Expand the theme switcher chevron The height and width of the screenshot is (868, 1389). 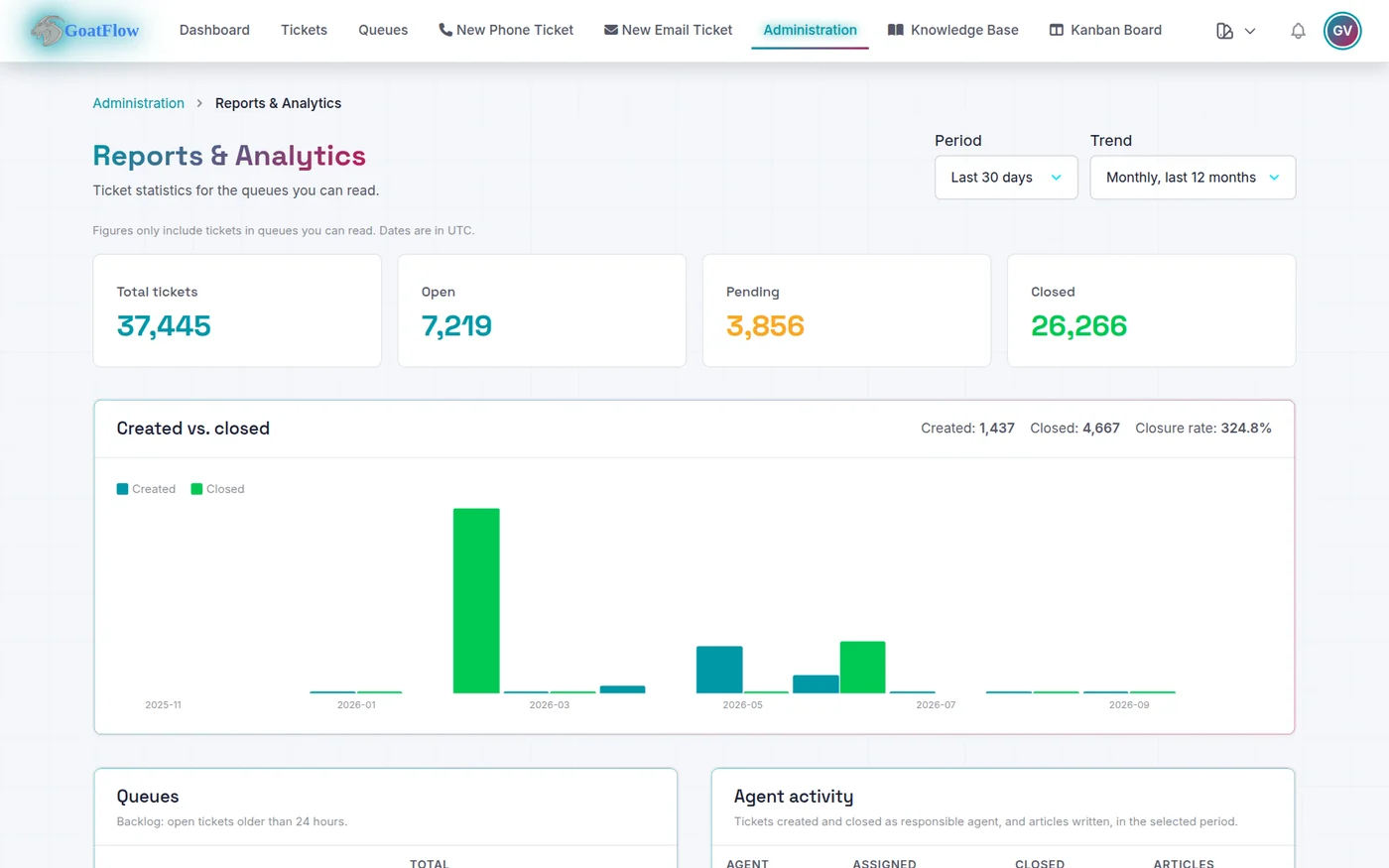click(x=1250, y=31)
